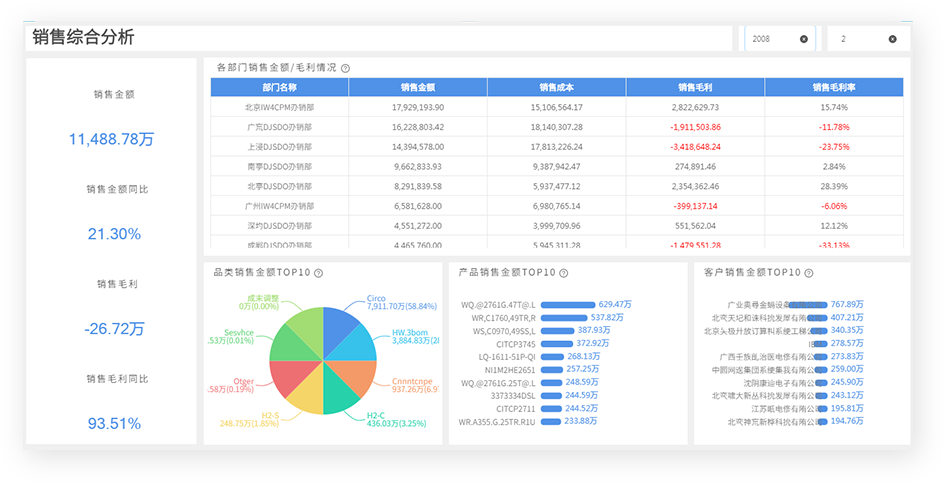Click margin rate cell 28.39%
This screenshot has height=483, width=944.
click(834, 187)
